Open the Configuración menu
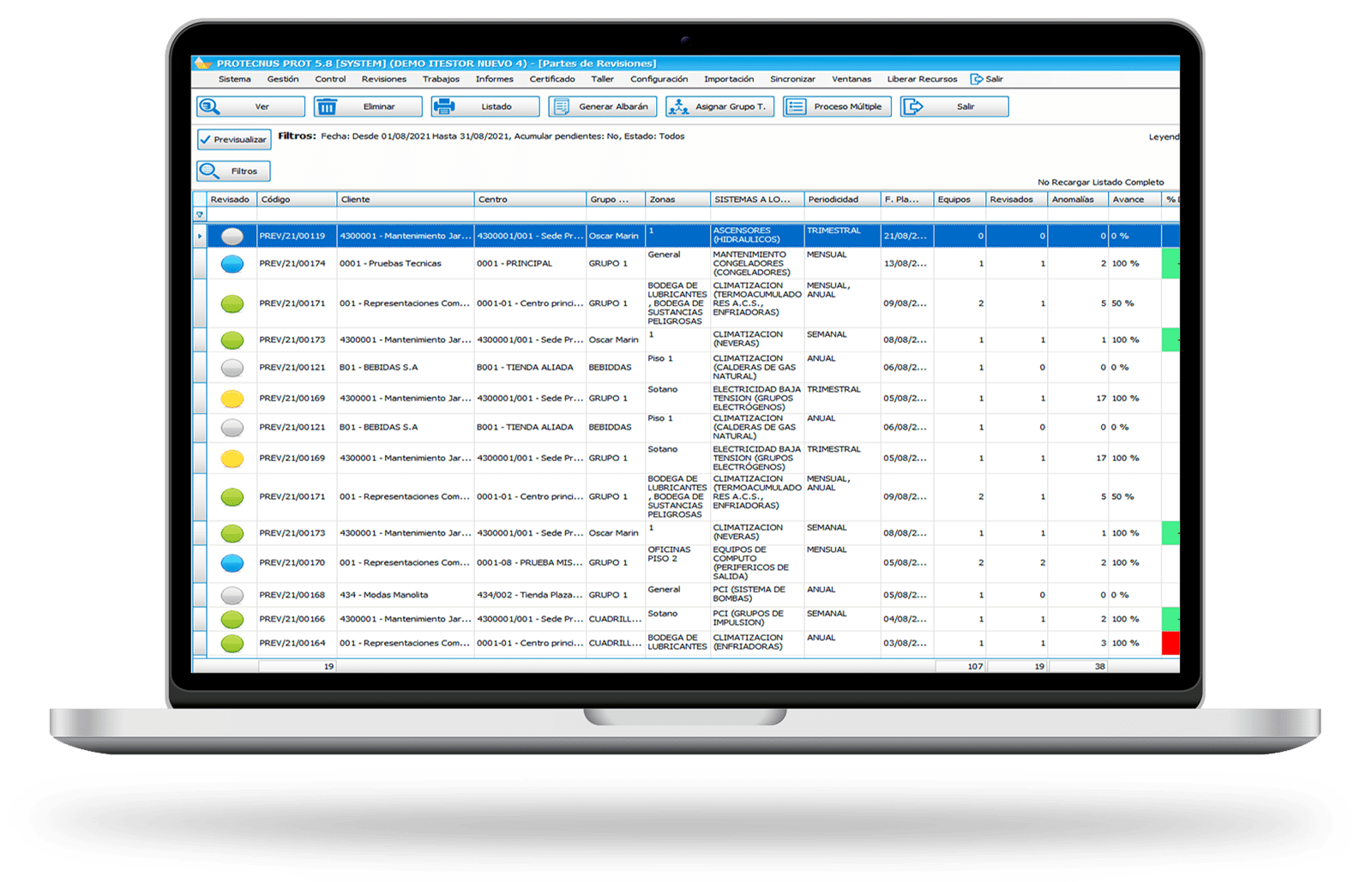1372x882 pixels. click(x=659, y=79)
